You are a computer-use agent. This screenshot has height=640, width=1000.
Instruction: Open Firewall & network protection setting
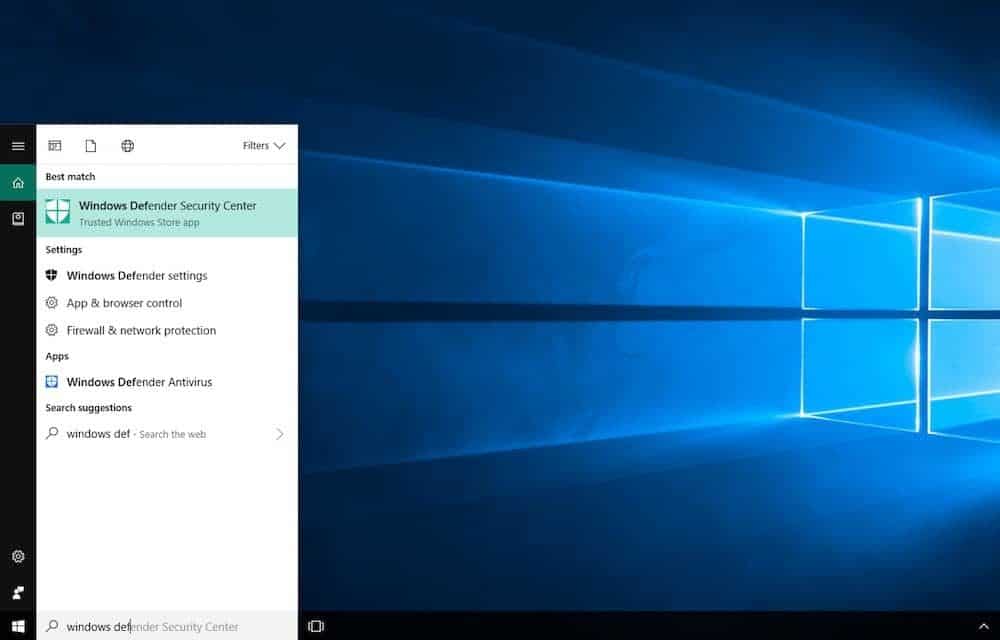tap(141, 331)
